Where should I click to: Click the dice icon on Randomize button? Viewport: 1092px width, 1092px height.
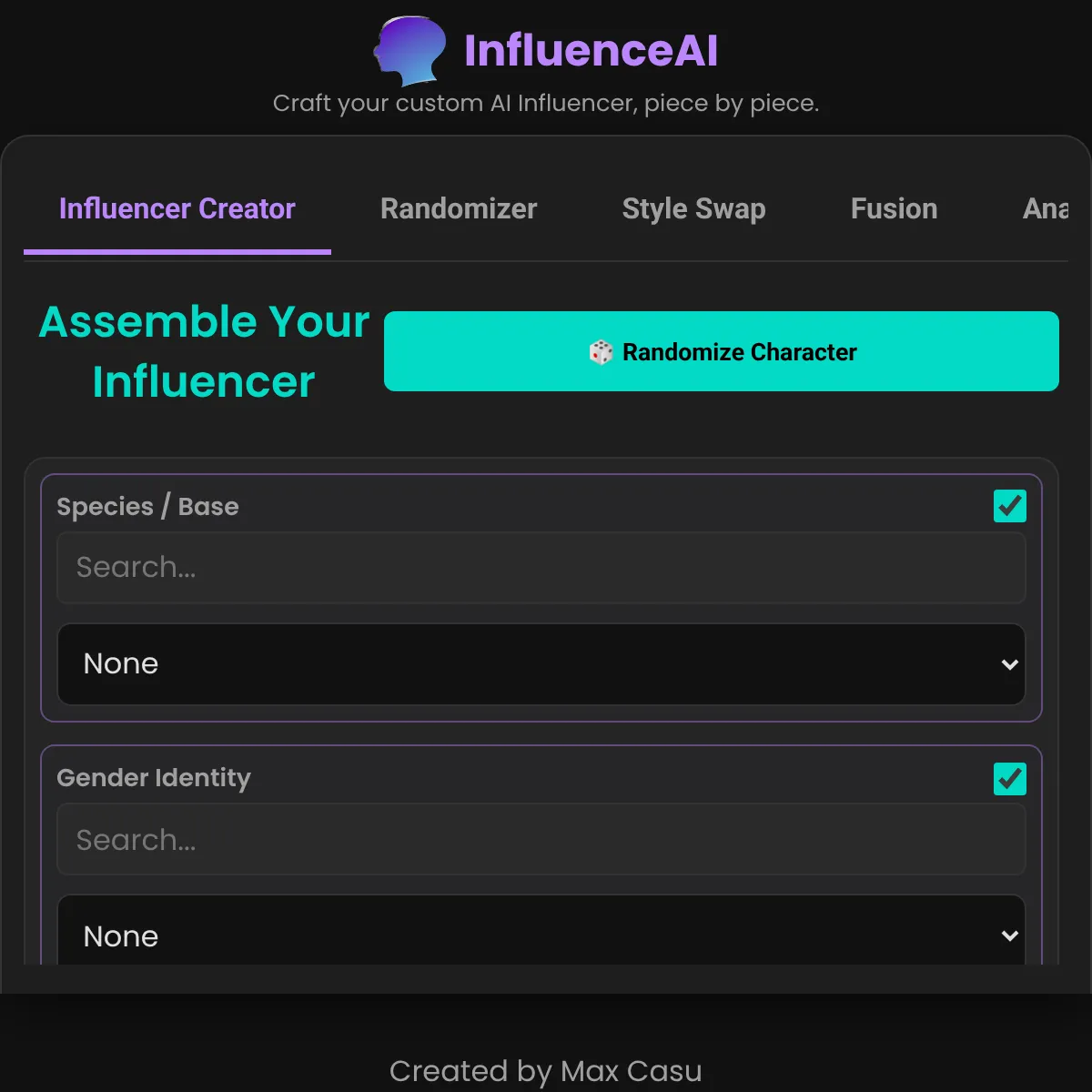point(601,352)
